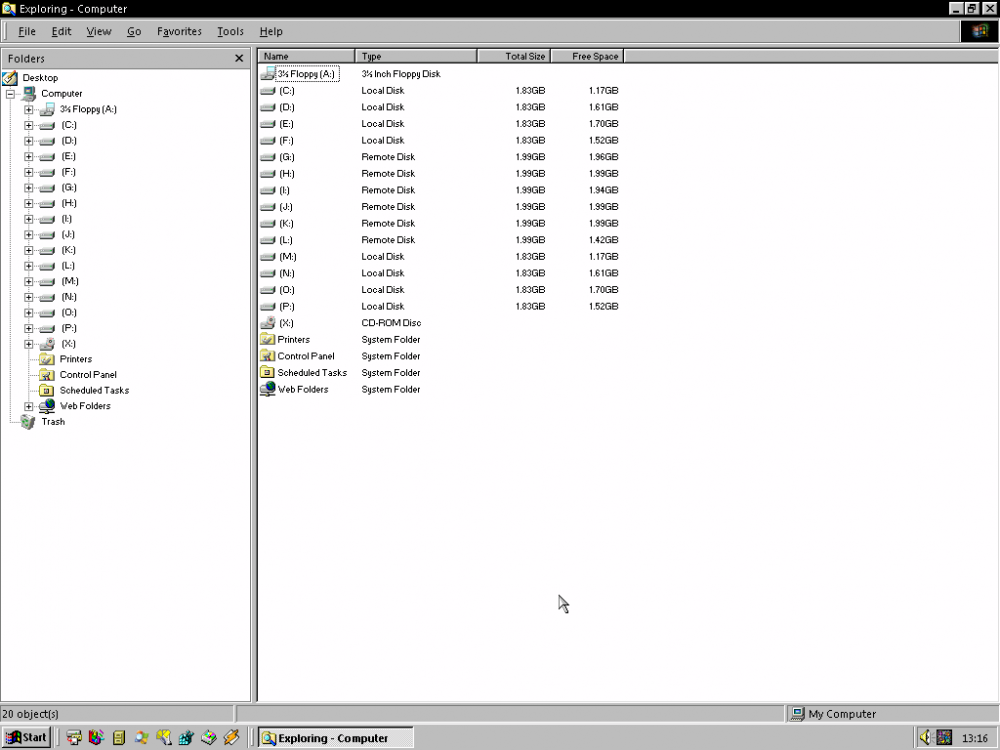Expand the (X:) CD-ROM tree node
Image resolution: width=1000 pixels, height=750 pixels.
tap(29, 344)
